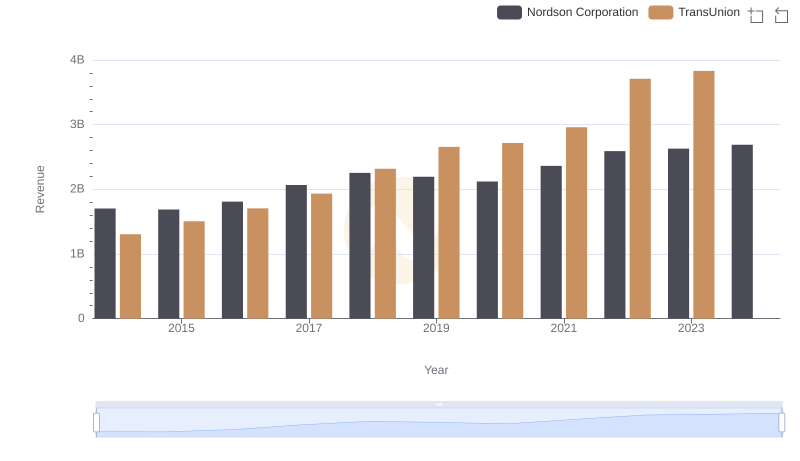Select Nordson Corporation bar for 2014
Image resolution: width=800 pixels, height=461 pixels.
[x=105, y=264]
